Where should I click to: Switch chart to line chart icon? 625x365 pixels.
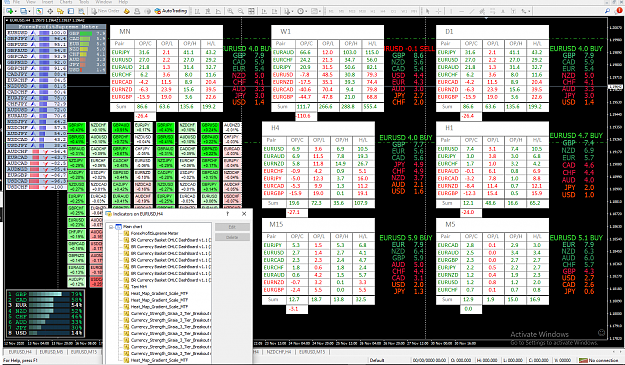(218, 11)
